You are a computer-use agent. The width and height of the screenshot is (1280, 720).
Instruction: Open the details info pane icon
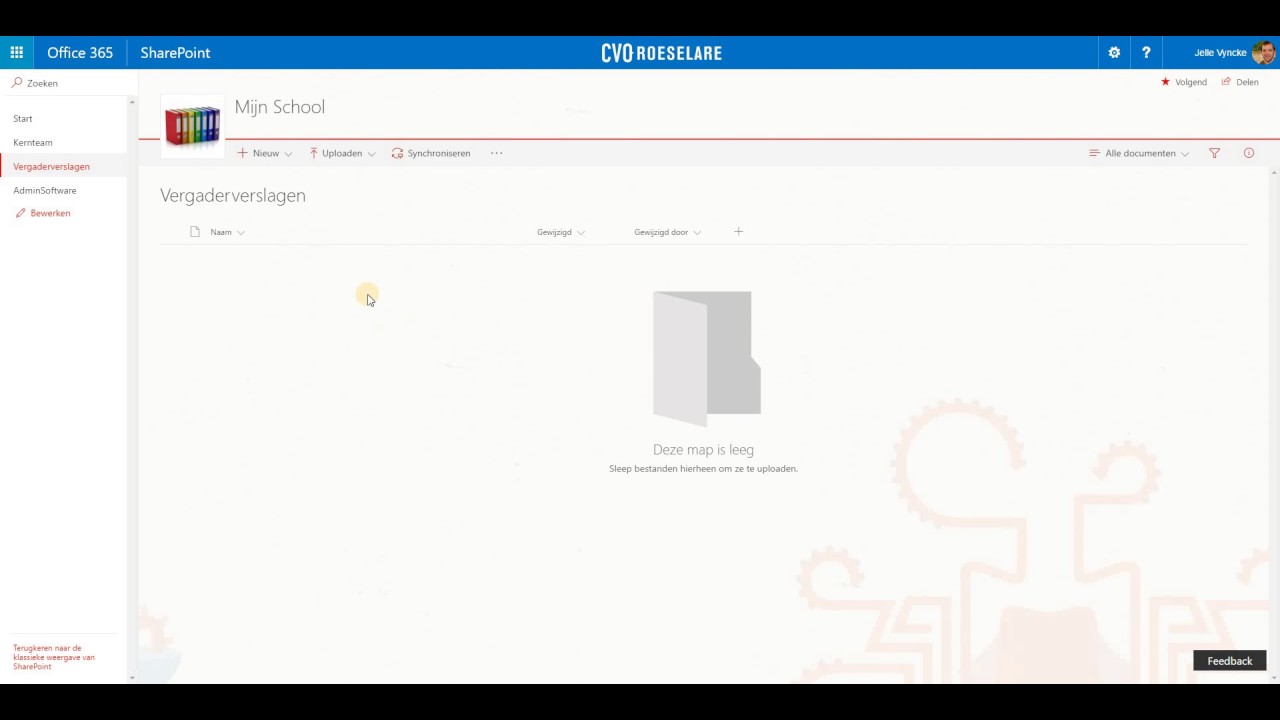click(1249, 153)
